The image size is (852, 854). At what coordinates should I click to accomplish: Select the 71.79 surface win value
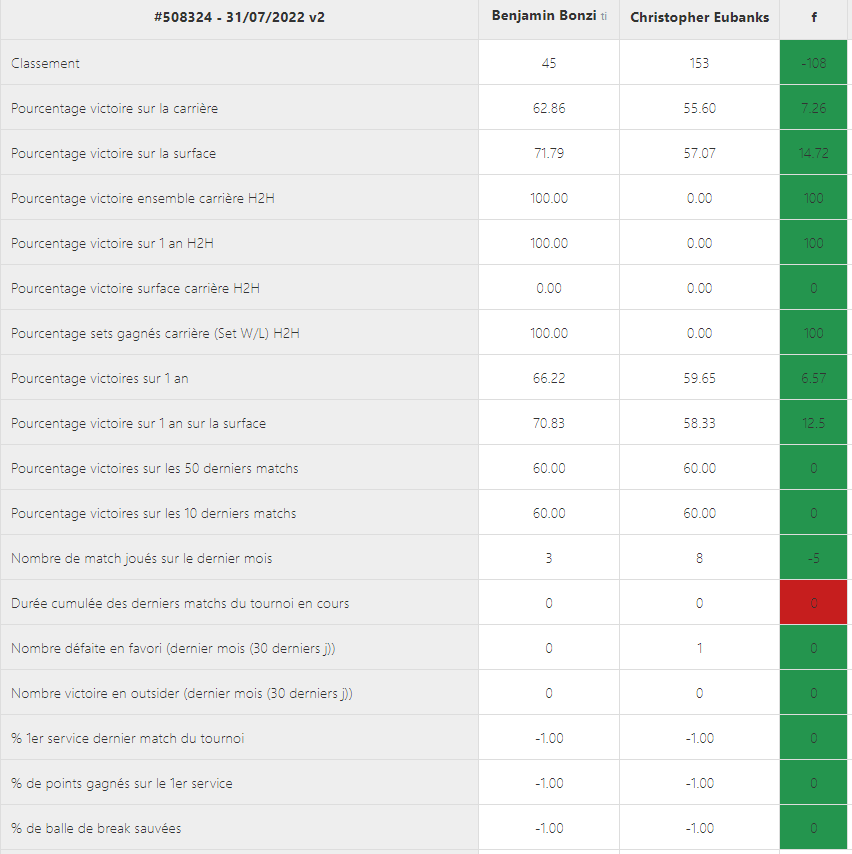[549, 153]
